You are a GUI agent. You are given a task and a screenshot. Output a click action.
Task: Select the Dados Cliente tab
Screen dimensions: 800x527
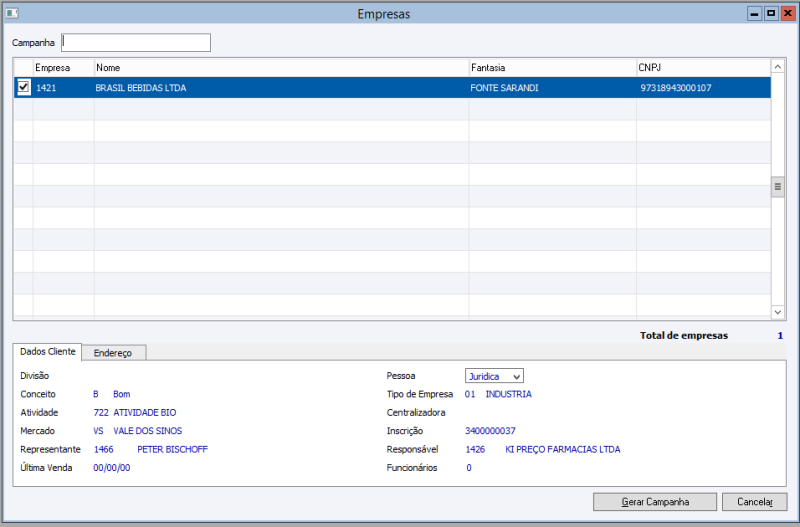coord(48,351)
